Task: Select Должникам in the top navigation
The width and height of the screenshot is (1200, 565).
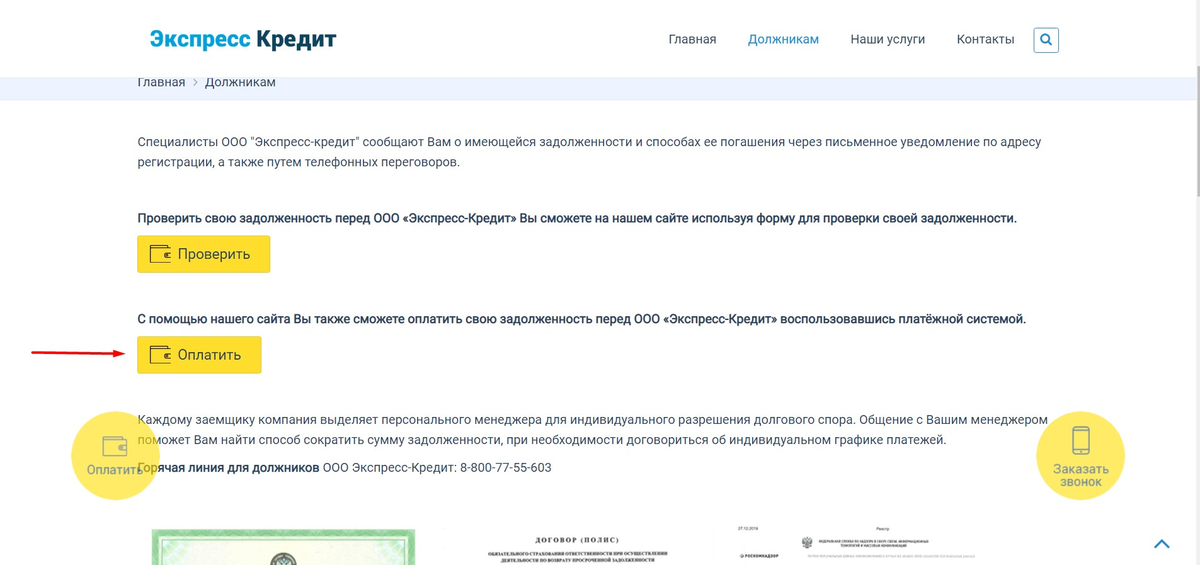Action: point(783,40)
